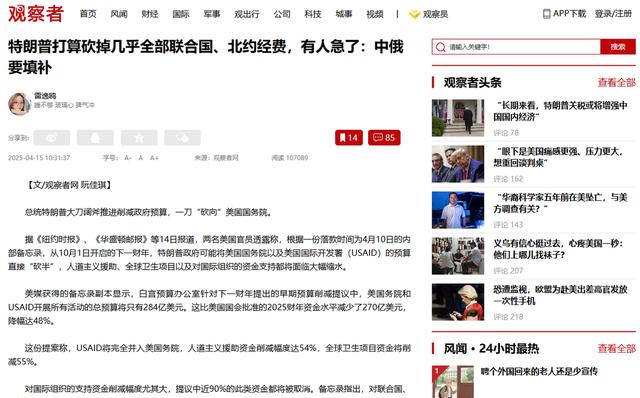The width and height of the screenshot is (640, 398).
Task: Open the 军事 navigation tab
Action: 212,14
